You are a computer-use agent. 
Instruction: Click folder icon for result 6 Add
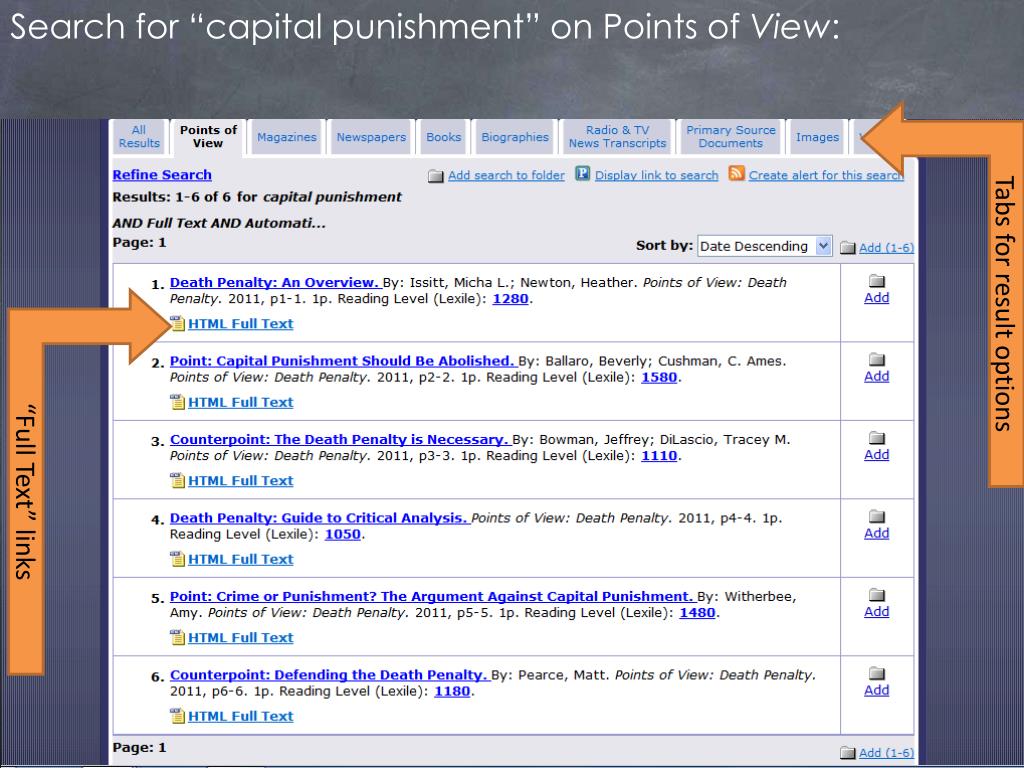click(876, 673)
